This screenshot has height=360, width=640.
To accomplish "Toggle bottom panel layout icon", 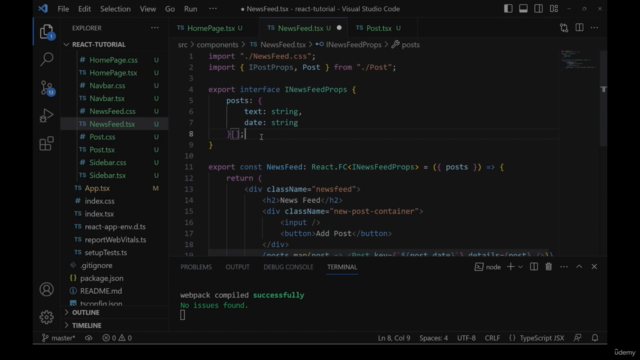I will 523,9.
